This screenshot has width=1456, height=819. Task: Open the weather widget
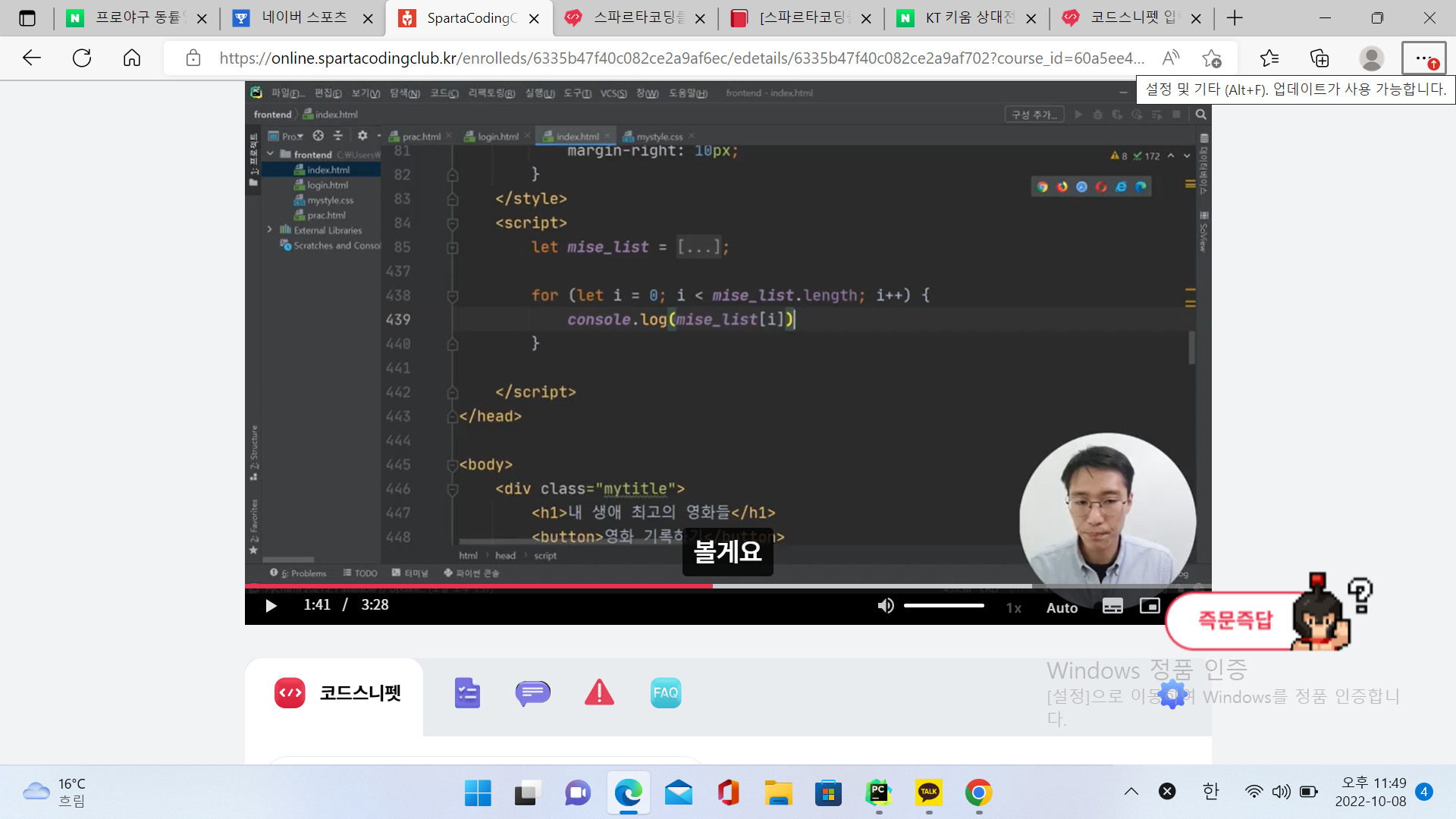55,792
